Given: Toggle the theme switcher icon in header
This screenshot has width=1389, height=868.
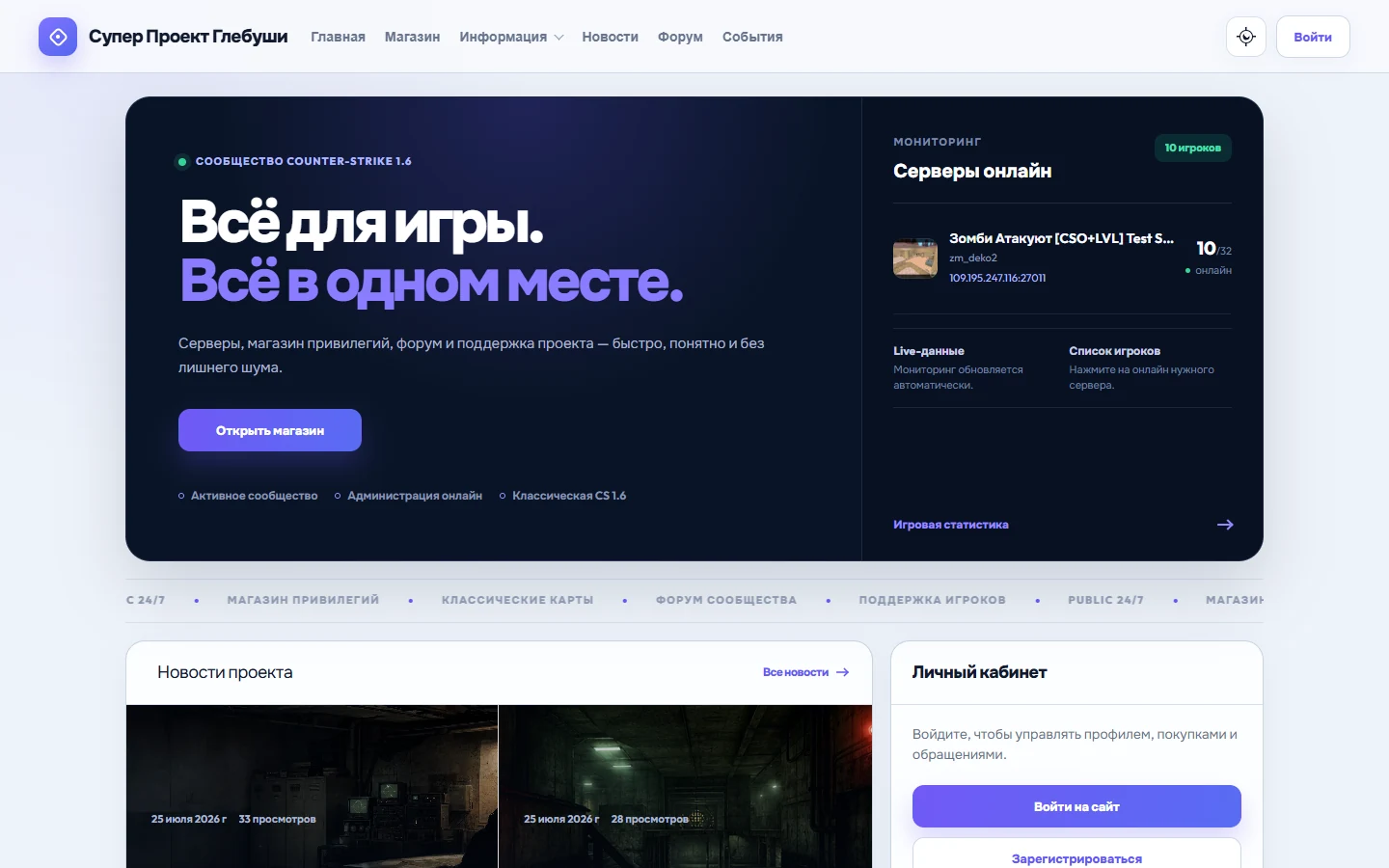Looking at the screenshot, I should point(1246,37).
